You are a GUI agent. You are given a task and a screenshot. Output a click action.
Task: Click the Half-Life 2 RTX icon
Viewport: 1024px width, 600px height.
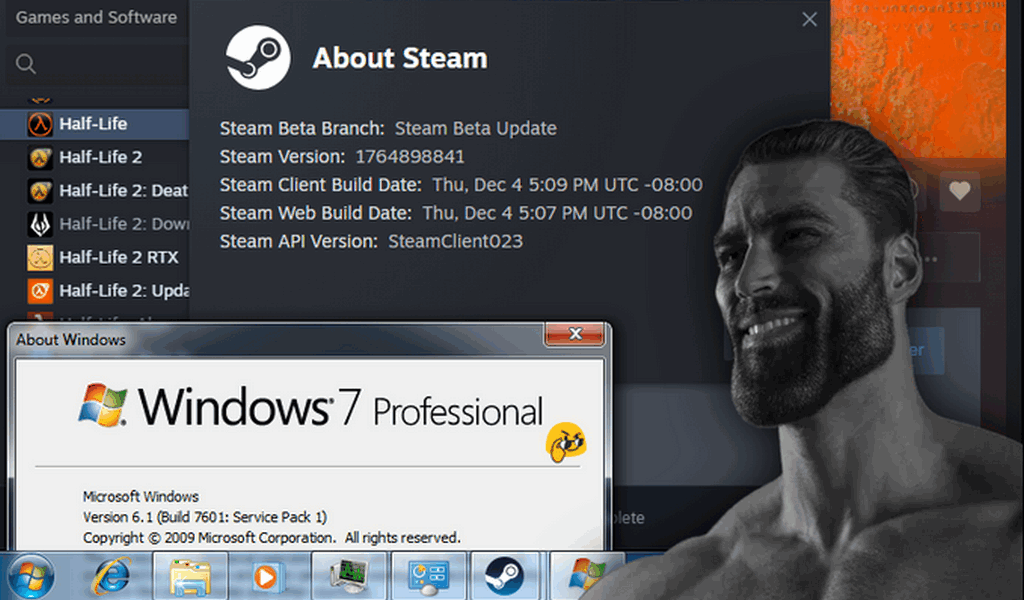pos(40,257)
